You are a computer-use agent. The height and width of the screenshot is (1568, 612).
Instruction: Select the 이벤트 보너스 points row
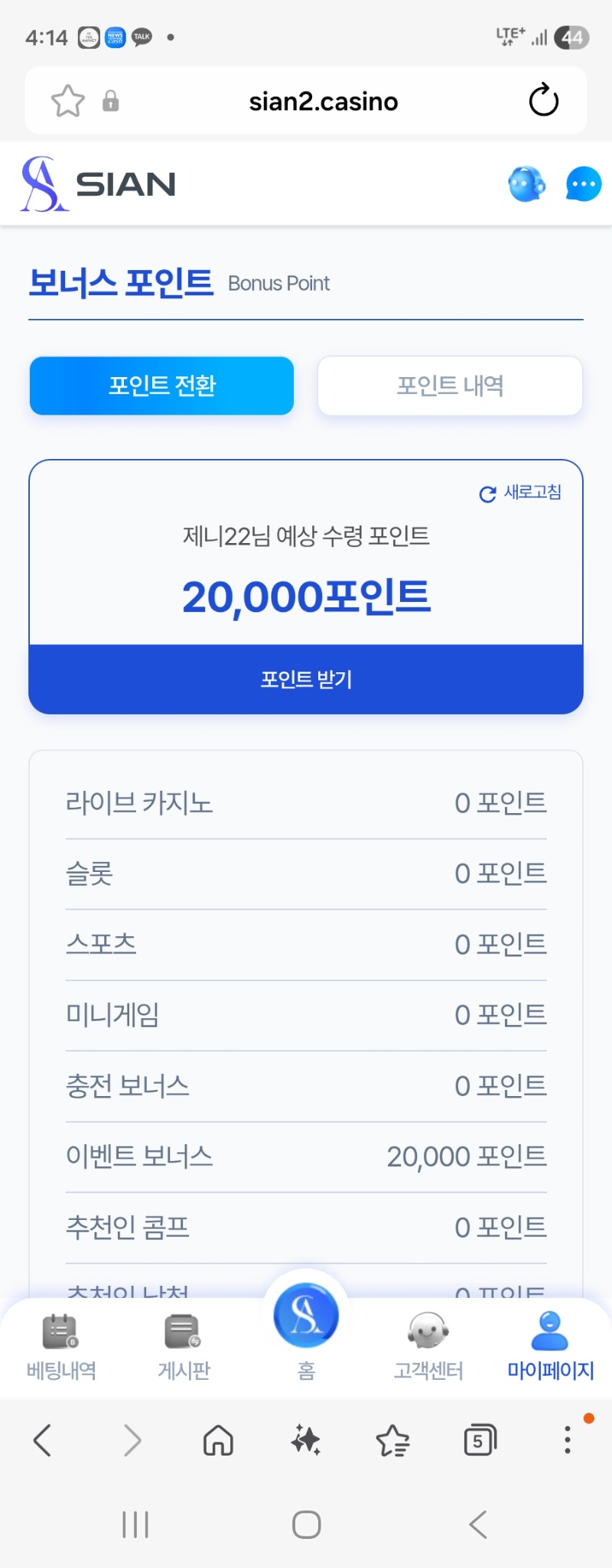tap(306, 1156)
